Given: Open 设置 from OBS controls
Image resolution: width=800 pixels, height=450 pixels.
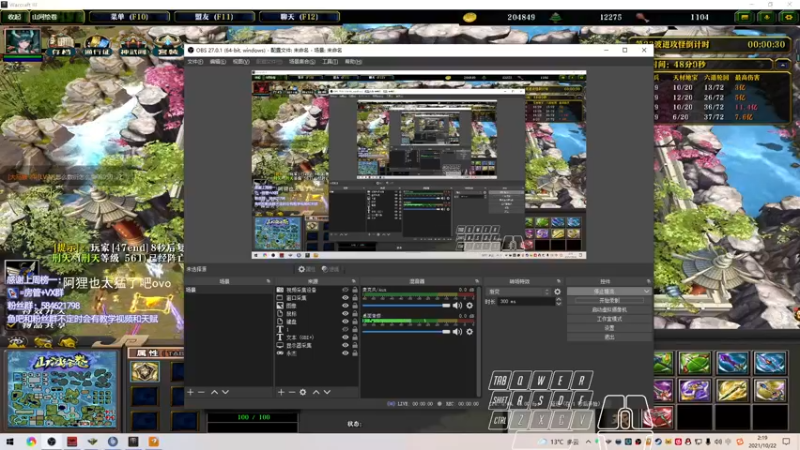Looking at the screenshot, I should (609, 328).
